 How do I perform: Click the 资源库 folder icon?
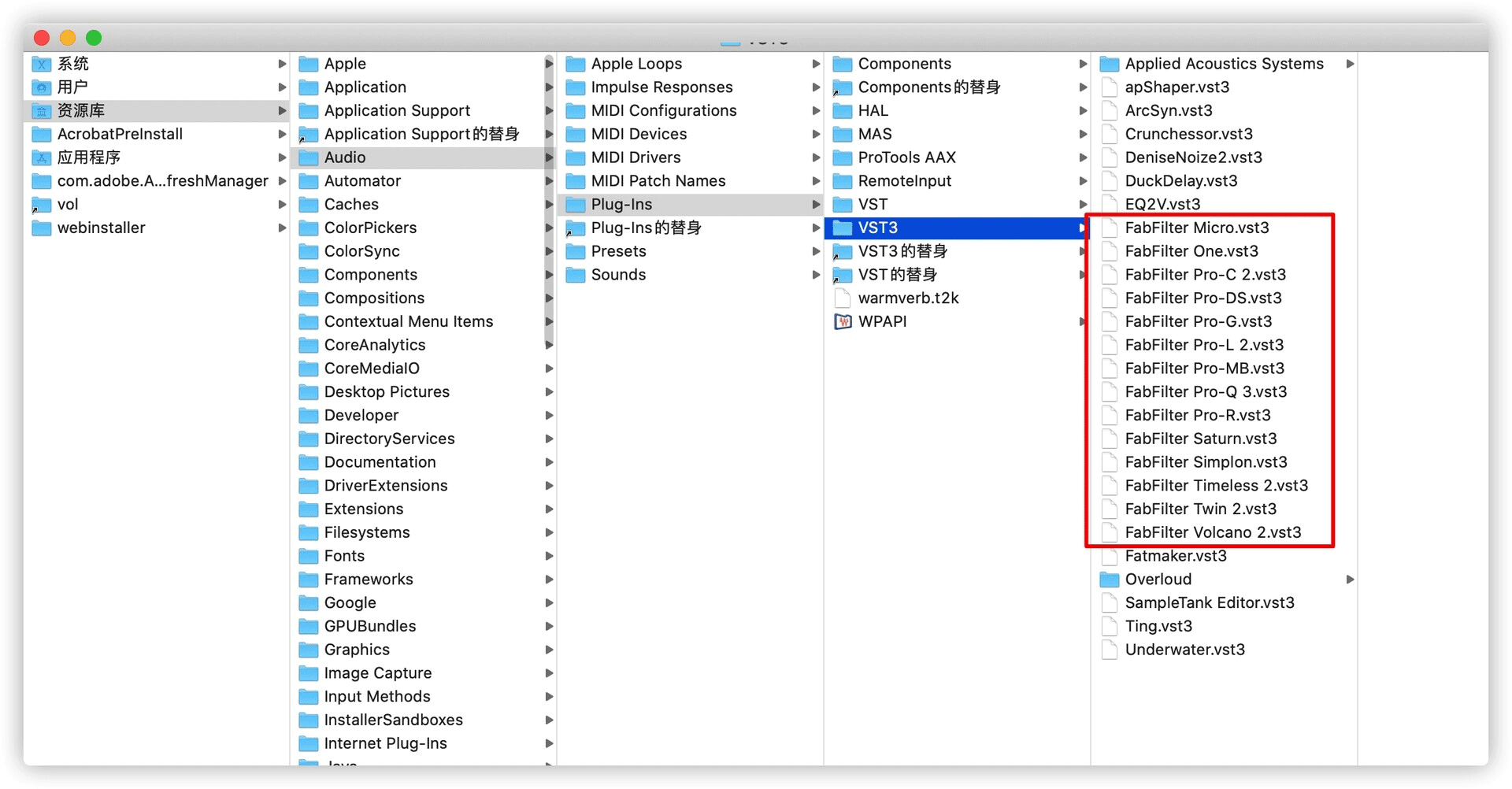click(42, 111)
